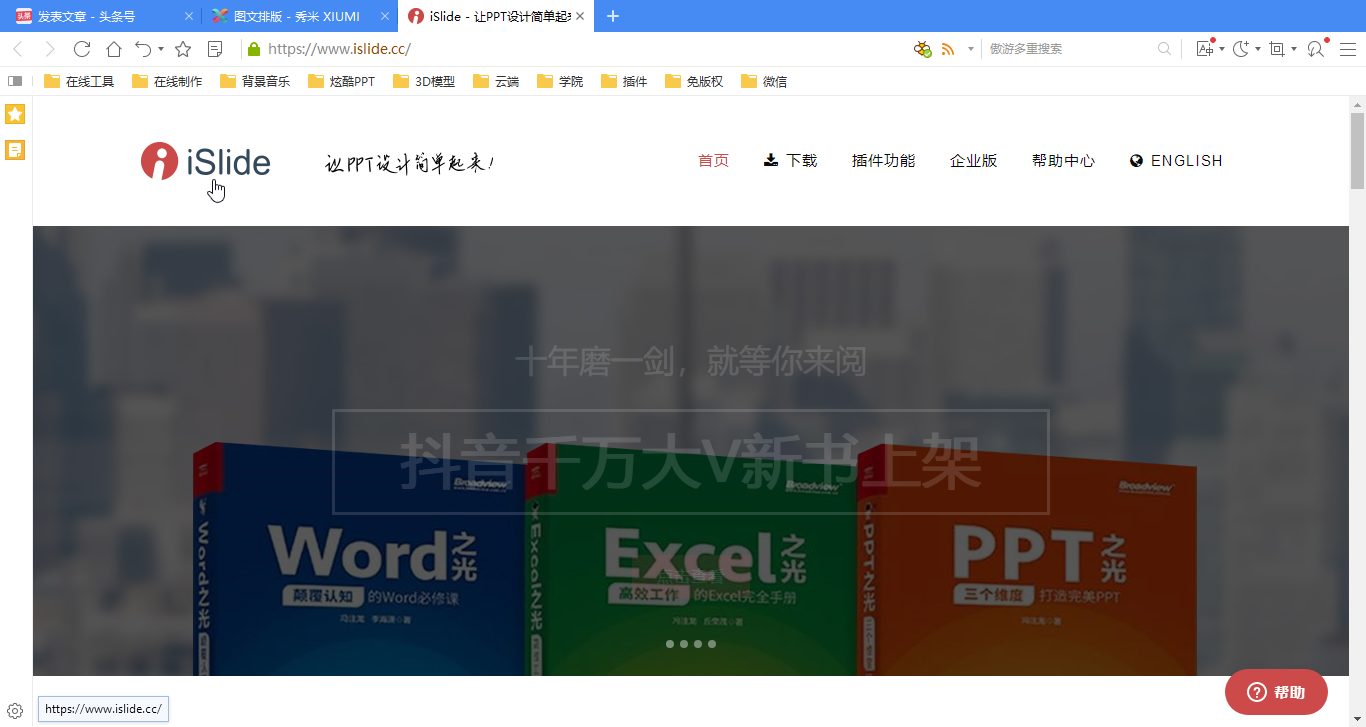Click the page's vertical scrollbar thumb
1366x727 pixels.
[1357, 150]
